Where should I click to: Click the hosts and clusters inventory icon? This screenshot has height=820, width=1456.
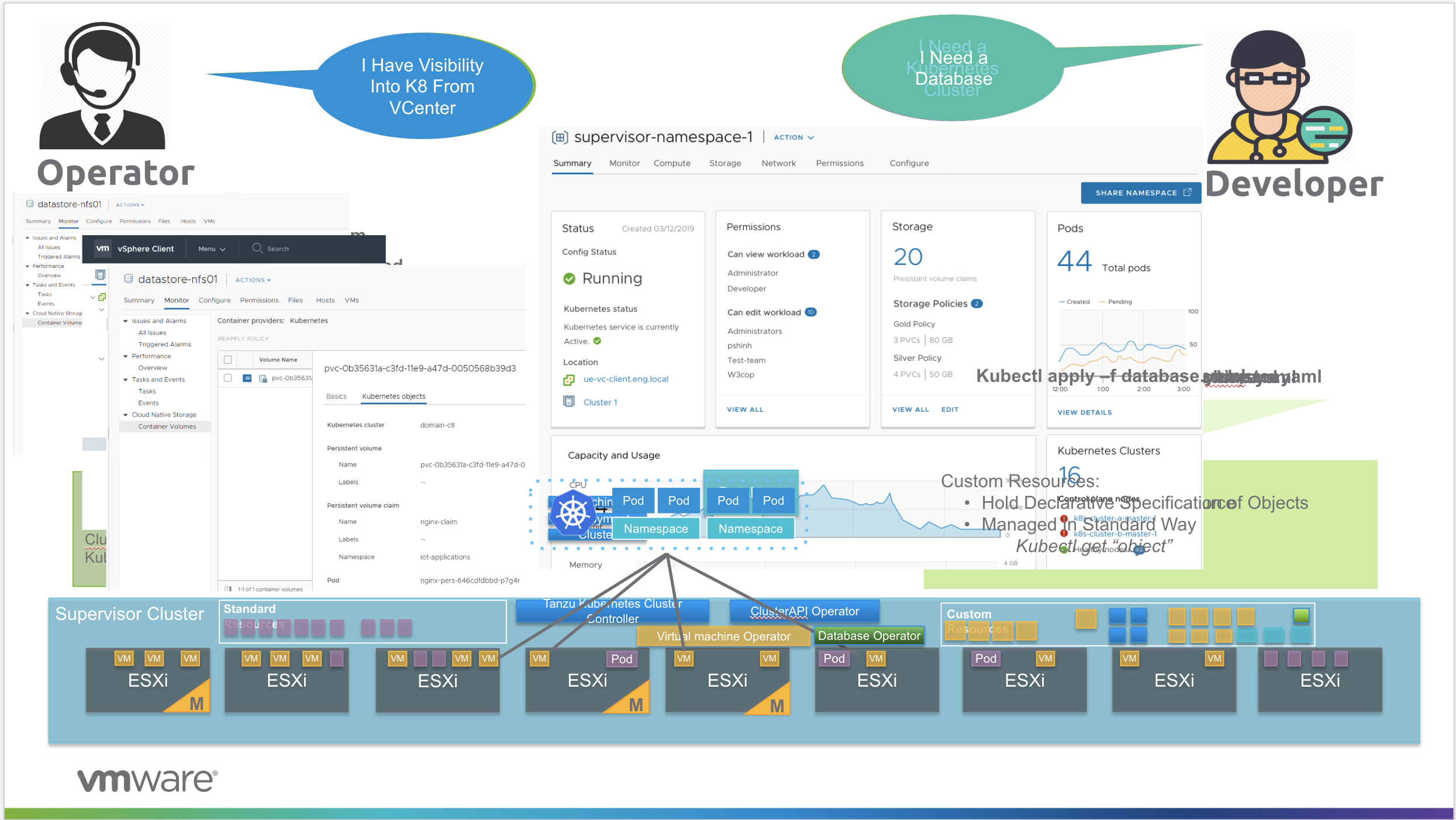[x=100, y=274]
